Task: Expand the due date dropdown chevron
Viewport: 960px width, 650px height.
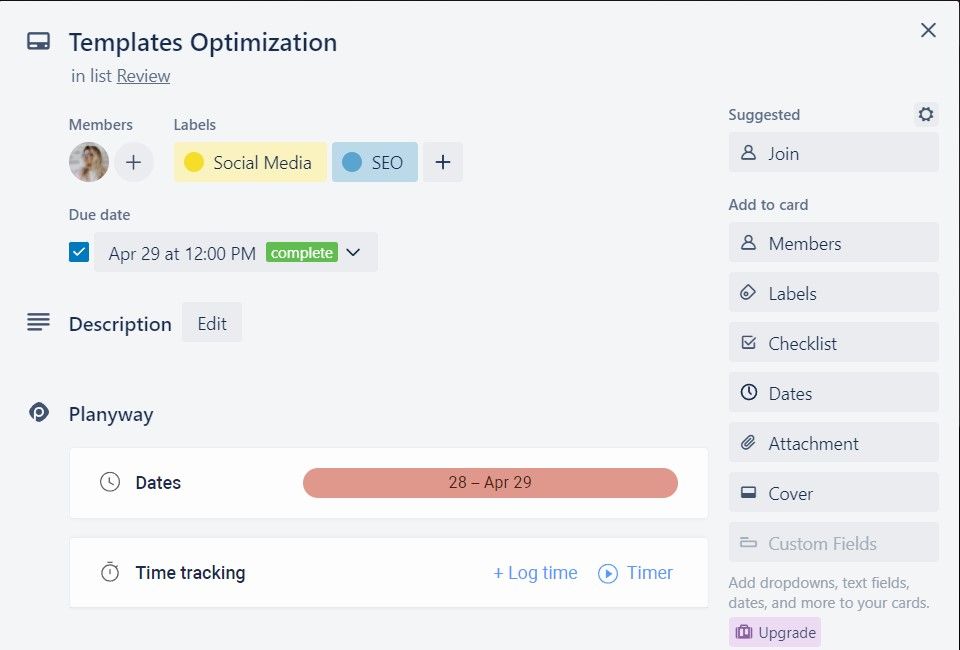Action: tap(353, 253)
